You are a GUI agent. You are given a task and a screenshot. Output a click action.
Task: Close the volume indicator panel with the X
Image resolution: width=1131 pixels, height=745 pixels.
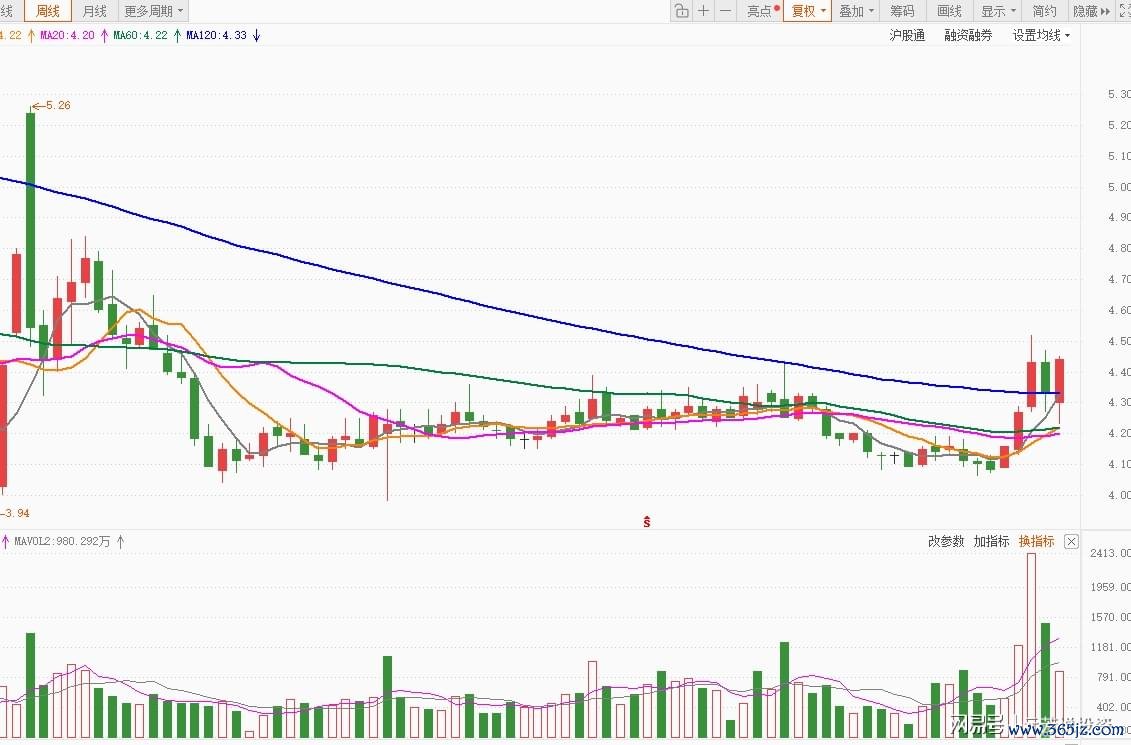[x=1071, y=541]
